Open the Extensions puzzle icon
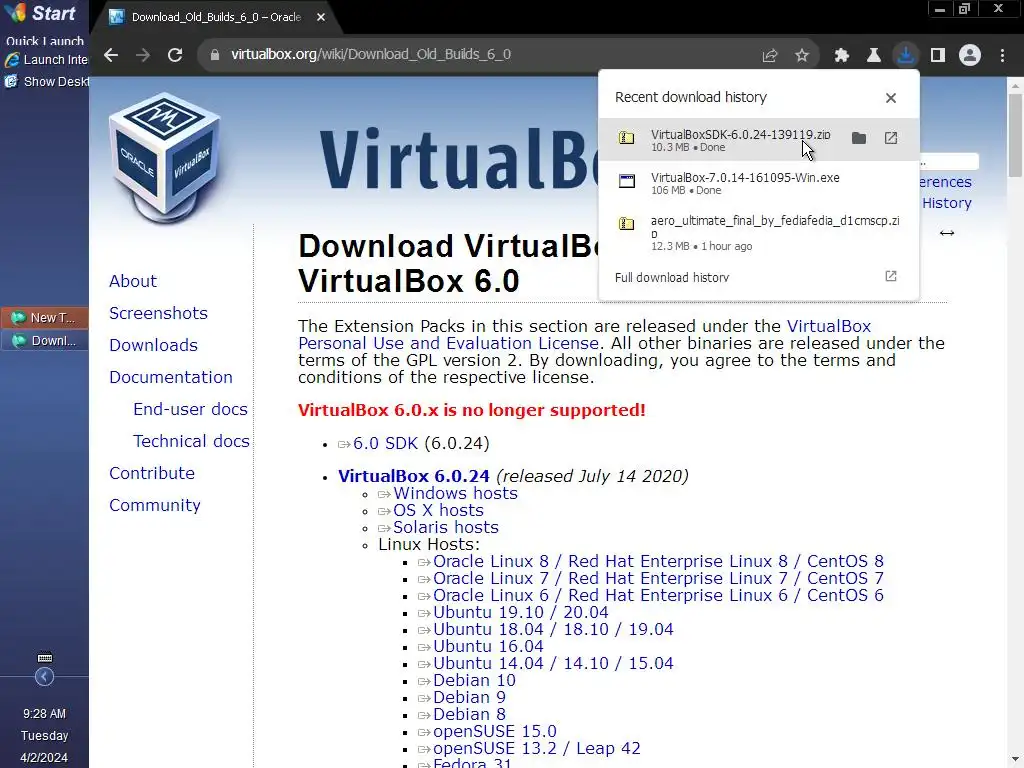The width and height of the screenshot is (1024, 768). [x=842, y=56]
